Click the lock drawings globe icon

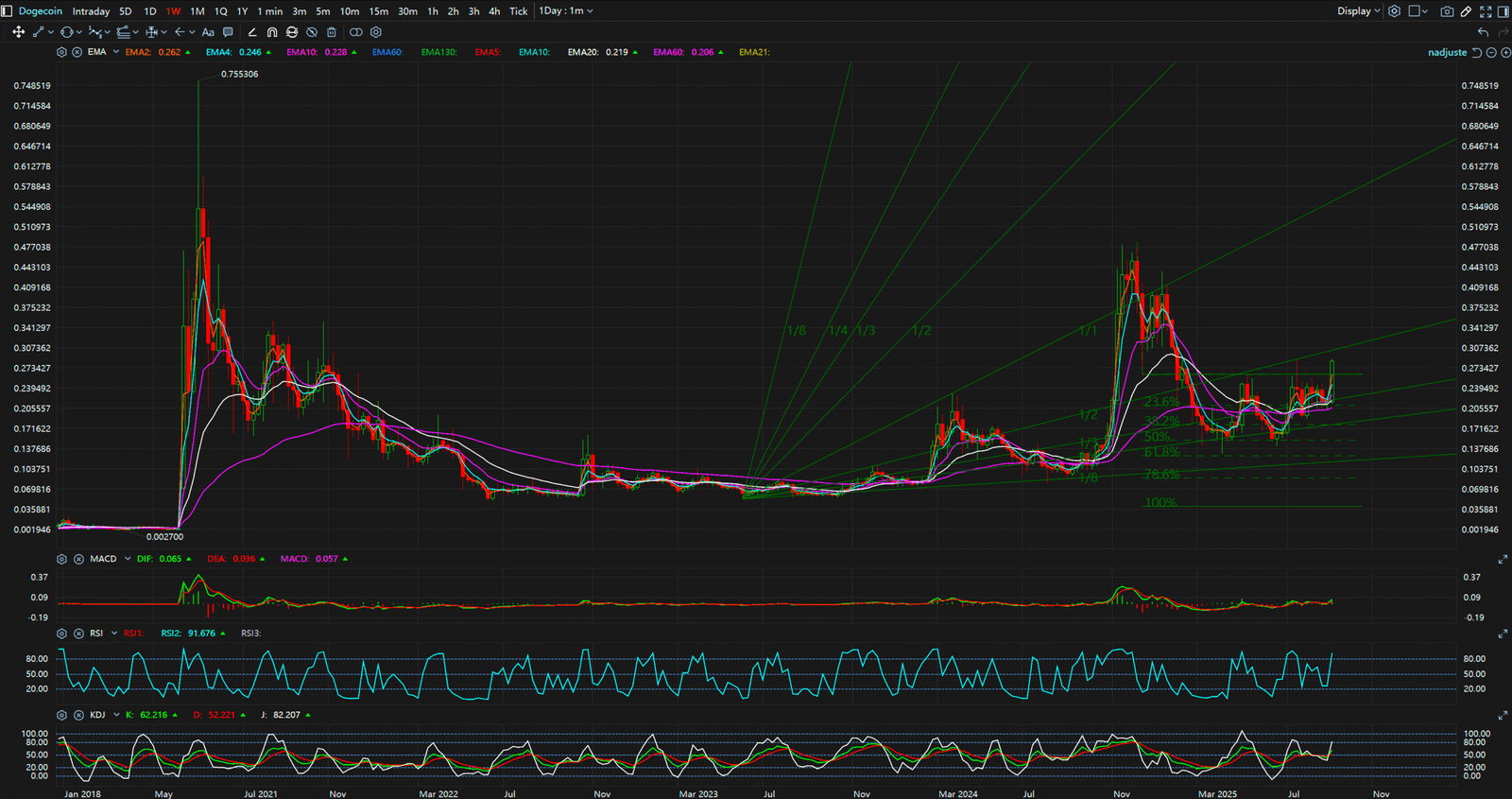point(292,32)
